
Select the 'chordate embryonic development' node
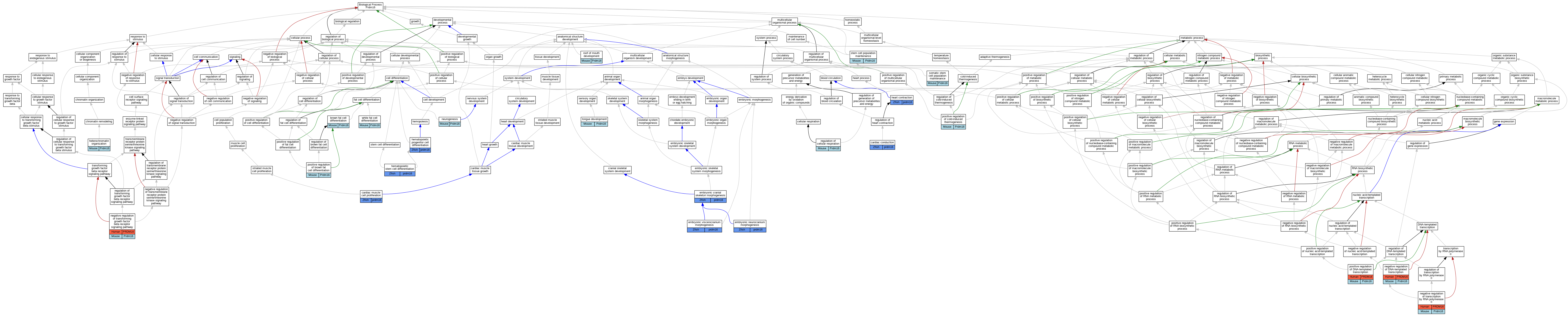click(x=682, y=121)
